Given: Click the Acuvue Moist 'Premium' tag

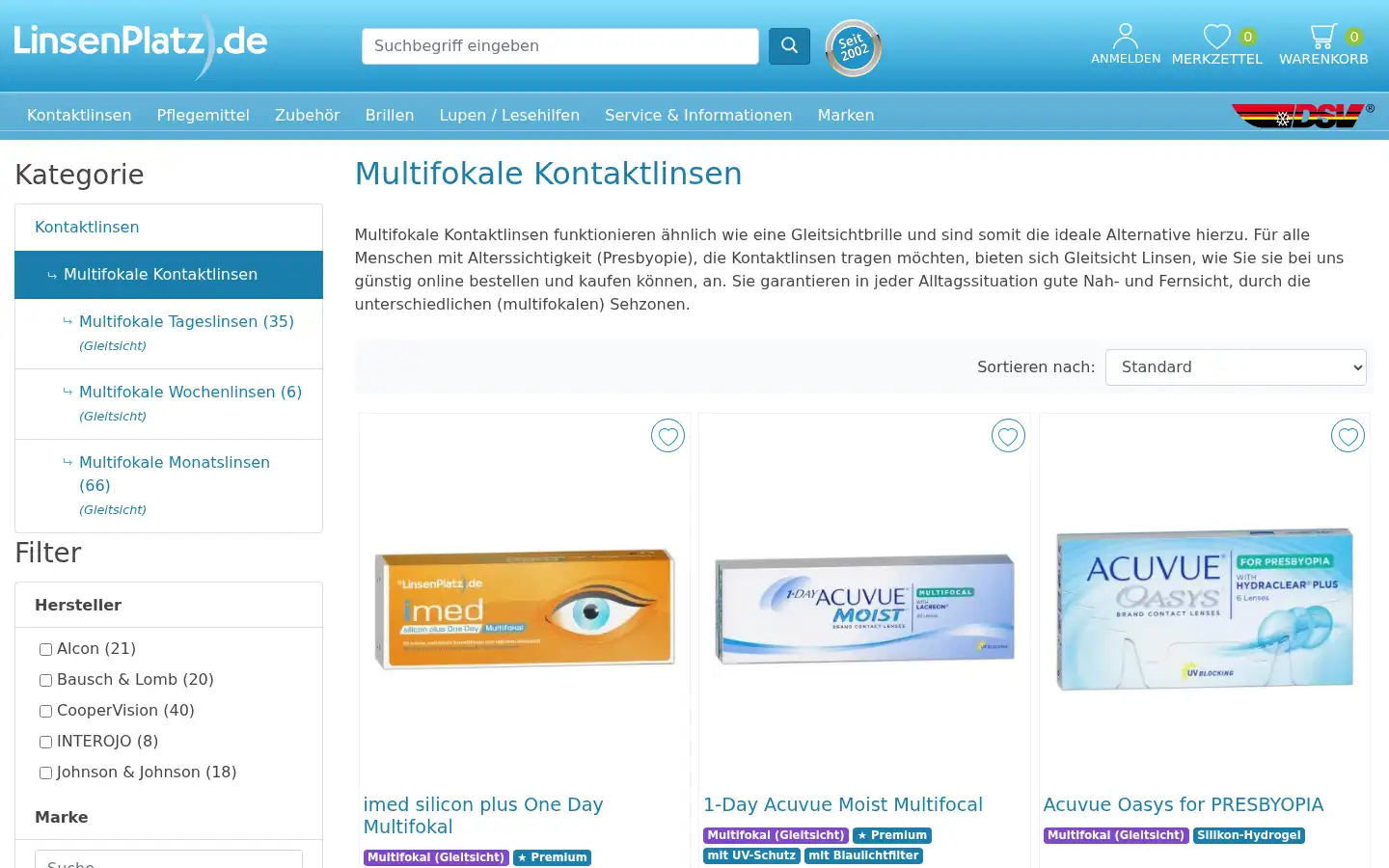Looking at the screenshot, I should click(892, 835).
